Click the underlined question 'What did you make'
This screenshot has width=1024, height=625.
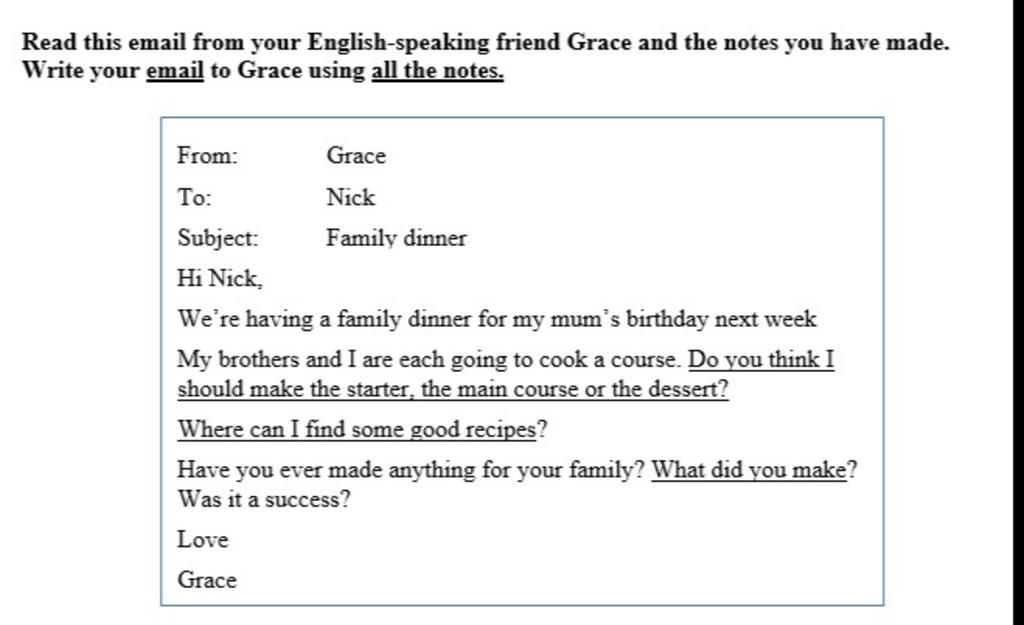click(749, 470)
